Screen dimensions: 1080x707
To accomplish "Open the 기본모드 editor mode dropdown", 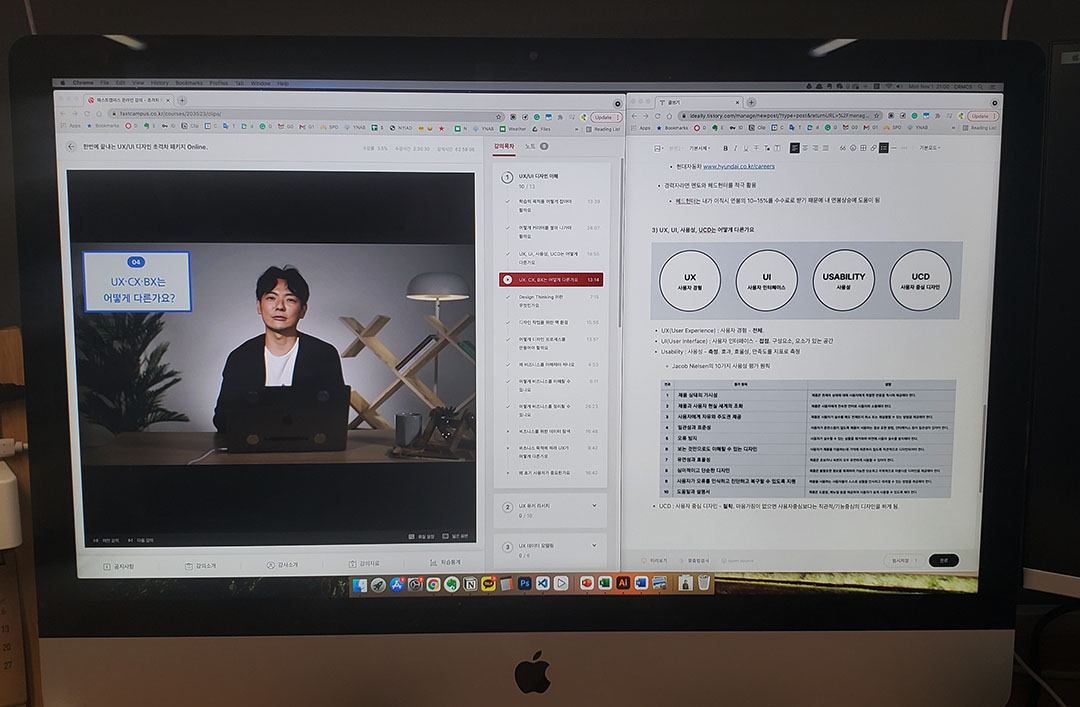I will 930,147.
